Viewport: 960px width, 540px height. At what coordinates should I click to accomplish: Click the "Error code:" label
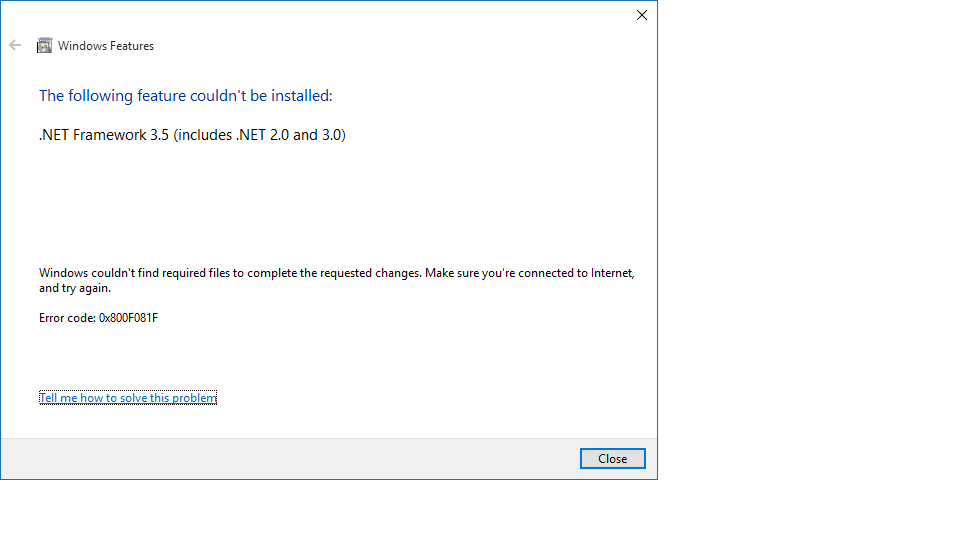[x=67, y=318]
